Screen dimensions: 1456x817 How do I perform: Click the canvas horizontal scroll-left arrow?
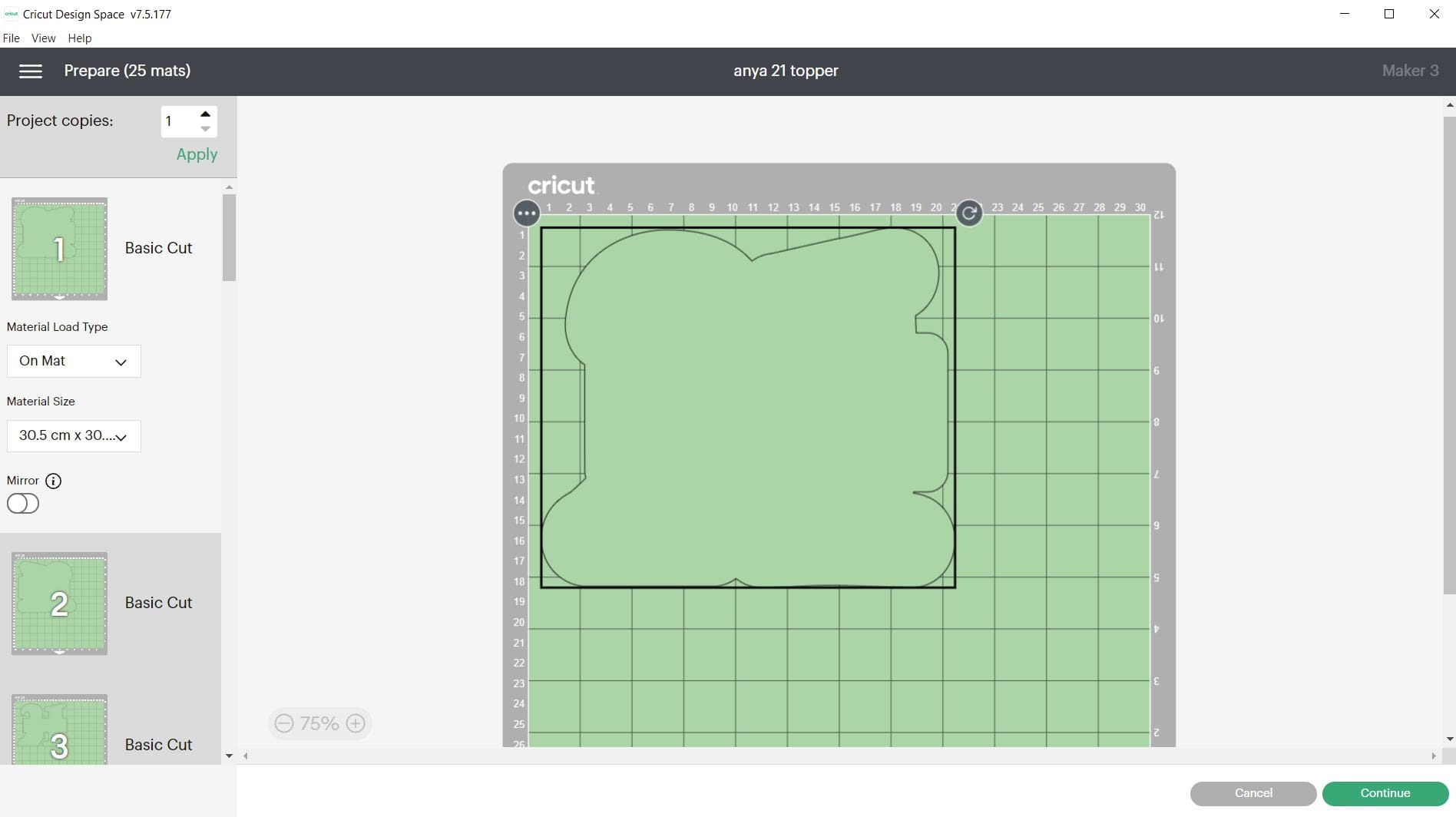pyautogui.click(x=246, y=756)
